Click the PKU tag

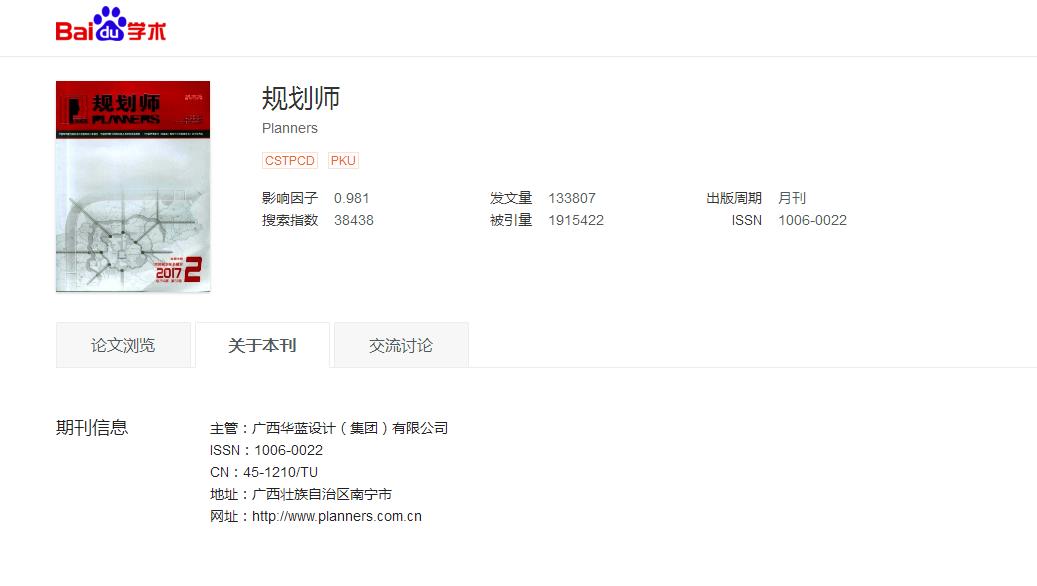tap(343, 161)
